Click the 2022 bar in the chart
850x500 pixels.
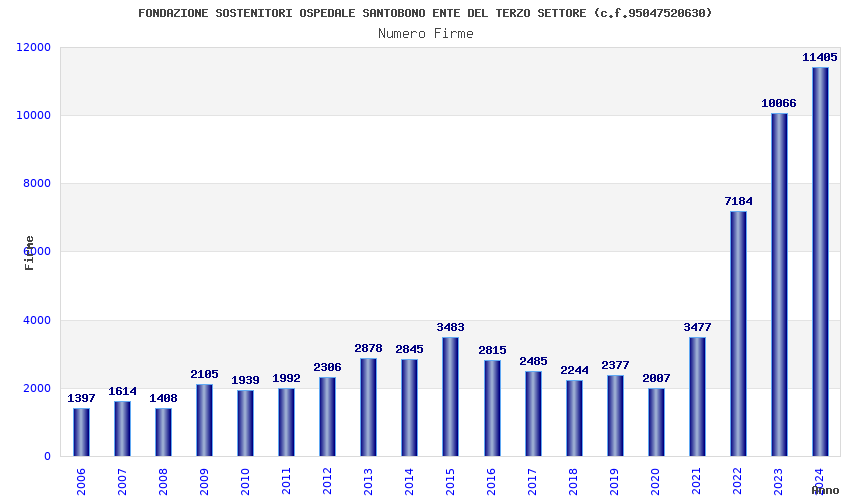pyautogui.click(x=738, y=334)
